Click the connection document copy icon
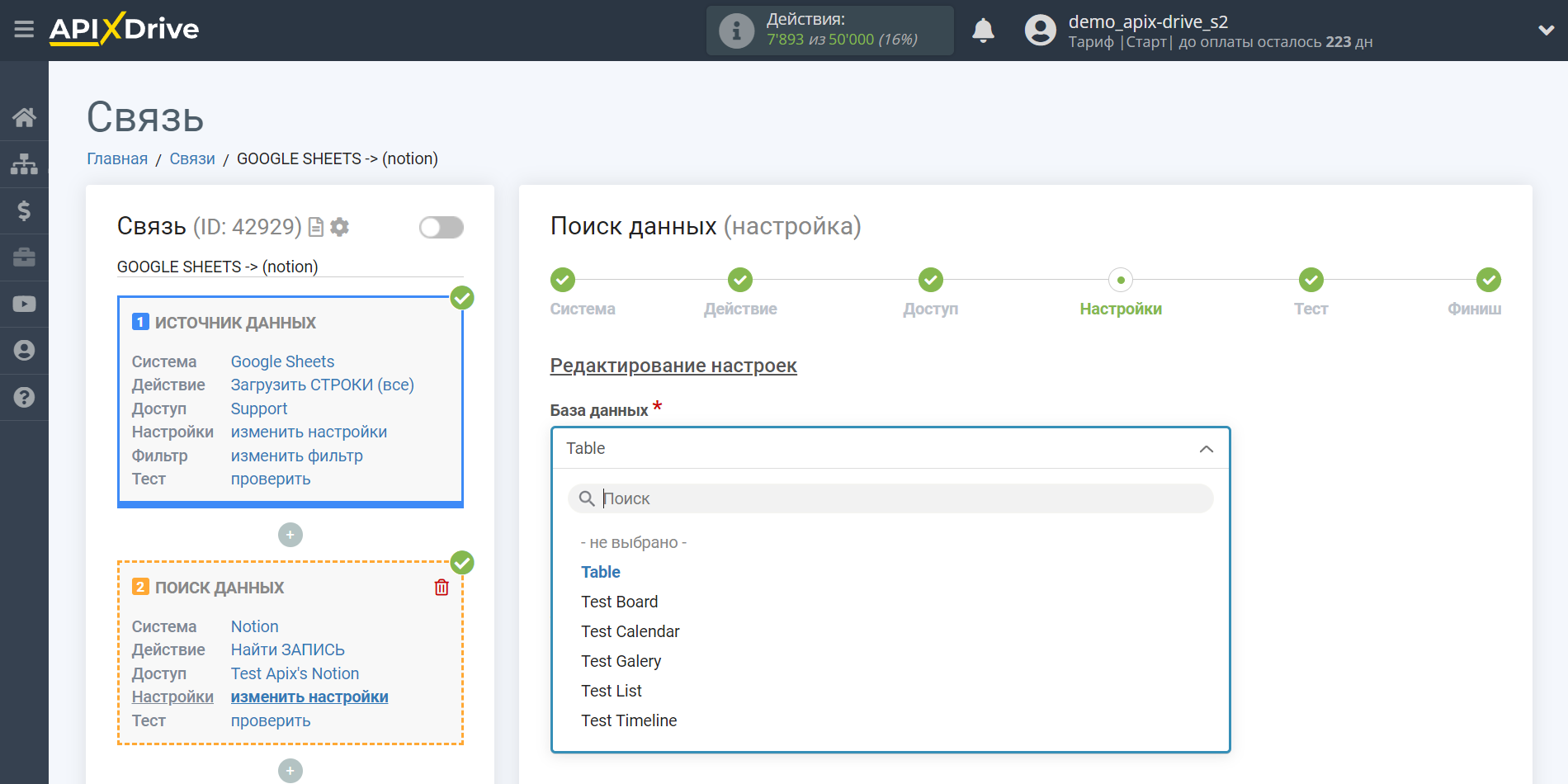Viewport: 1568px width, 784px height. pyautogui.click(x=315, y=227)
